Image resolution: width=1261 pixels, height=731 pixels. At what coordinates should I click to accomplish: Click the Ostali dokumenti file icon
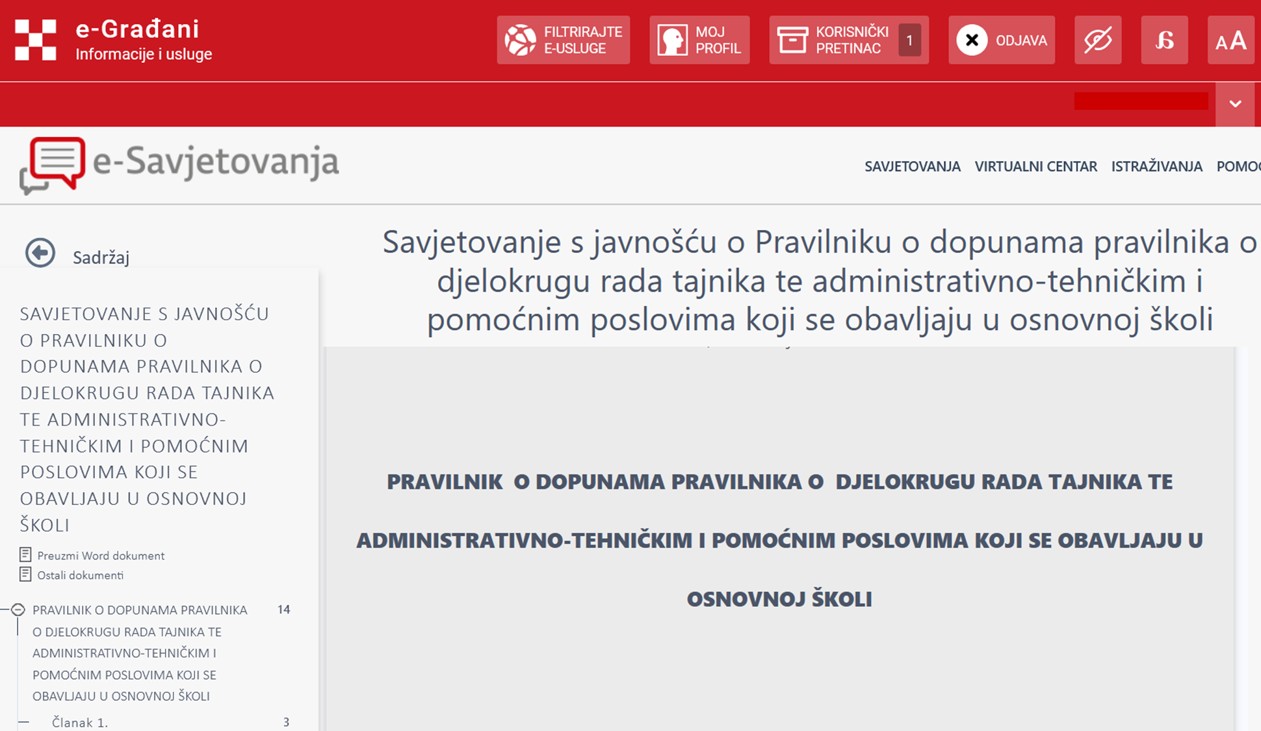point(26,574)
